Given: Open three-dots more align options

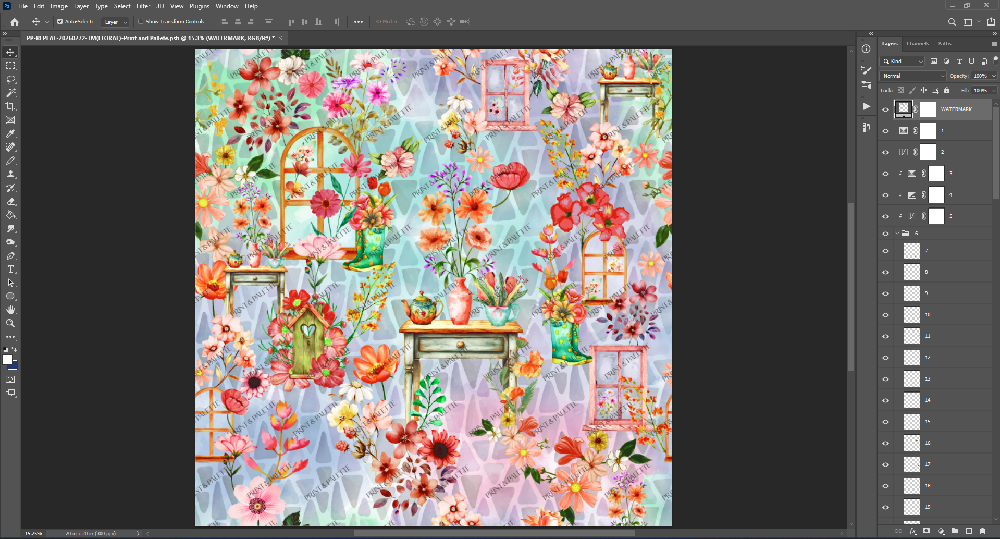Looking at the screenshot, I should point(358,22).
